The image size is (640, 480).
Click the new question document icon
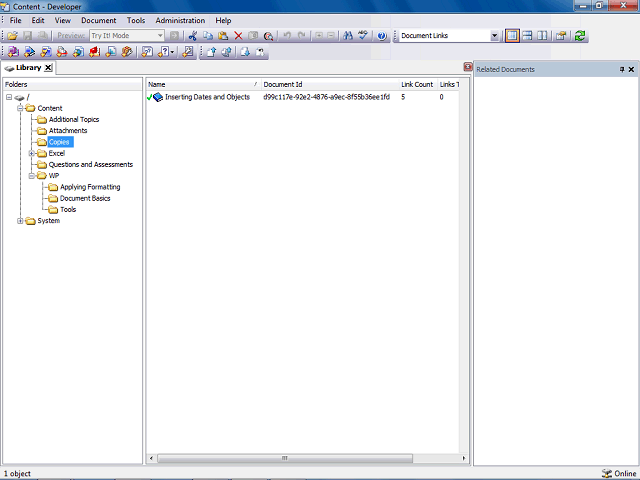[147, 52]
